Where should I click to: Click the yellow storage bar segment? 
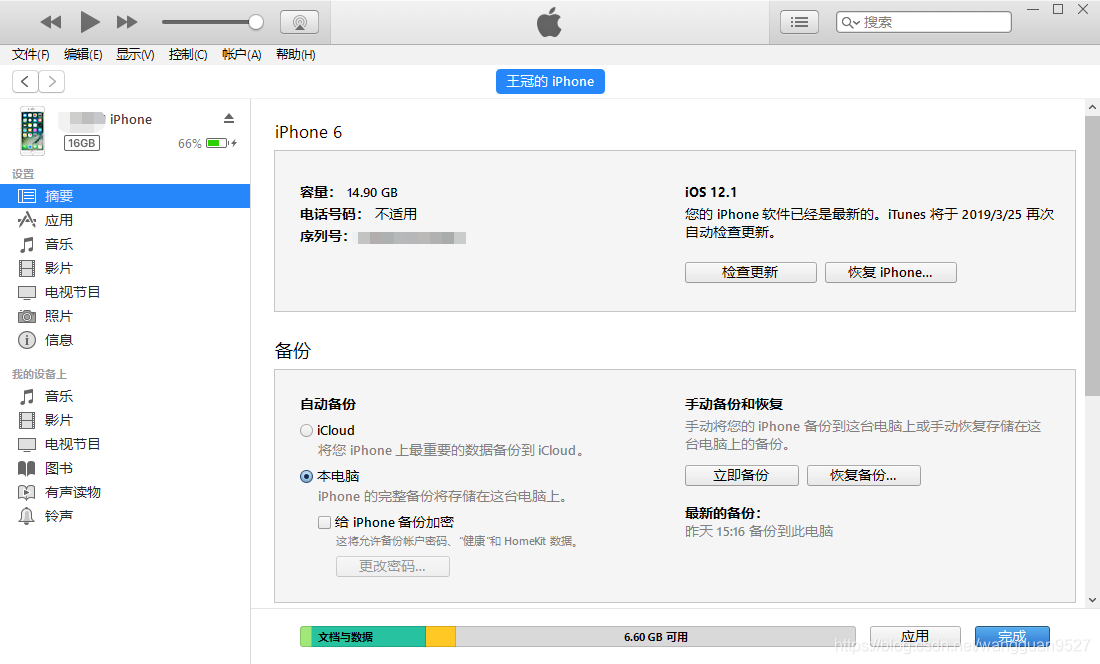pyautogui.click(x=441, y=637)
